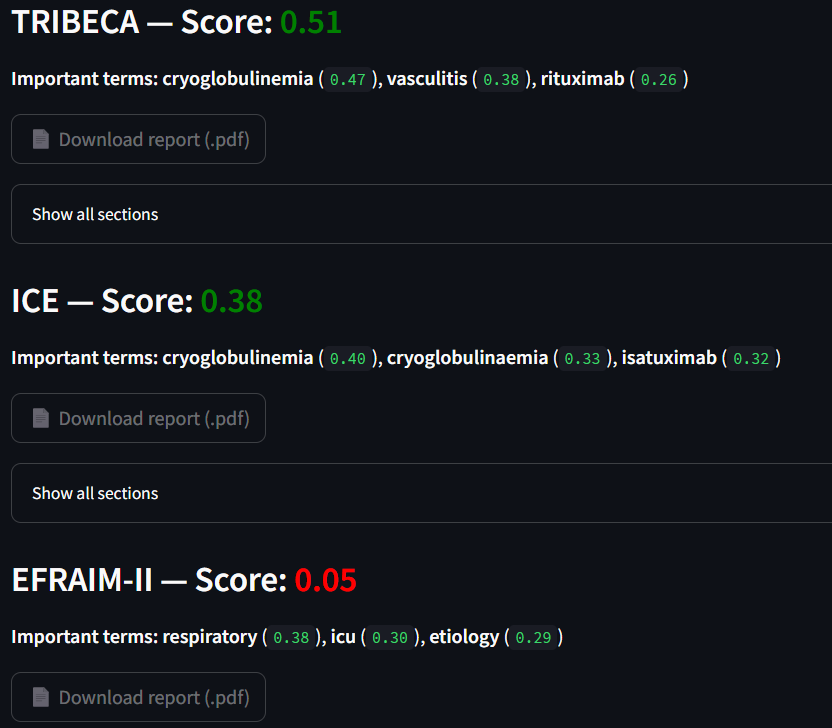The width and height of the screenshot is (832, 728).
Task: Click the document icon in ICE's download button
Action: tap(41, 419)
